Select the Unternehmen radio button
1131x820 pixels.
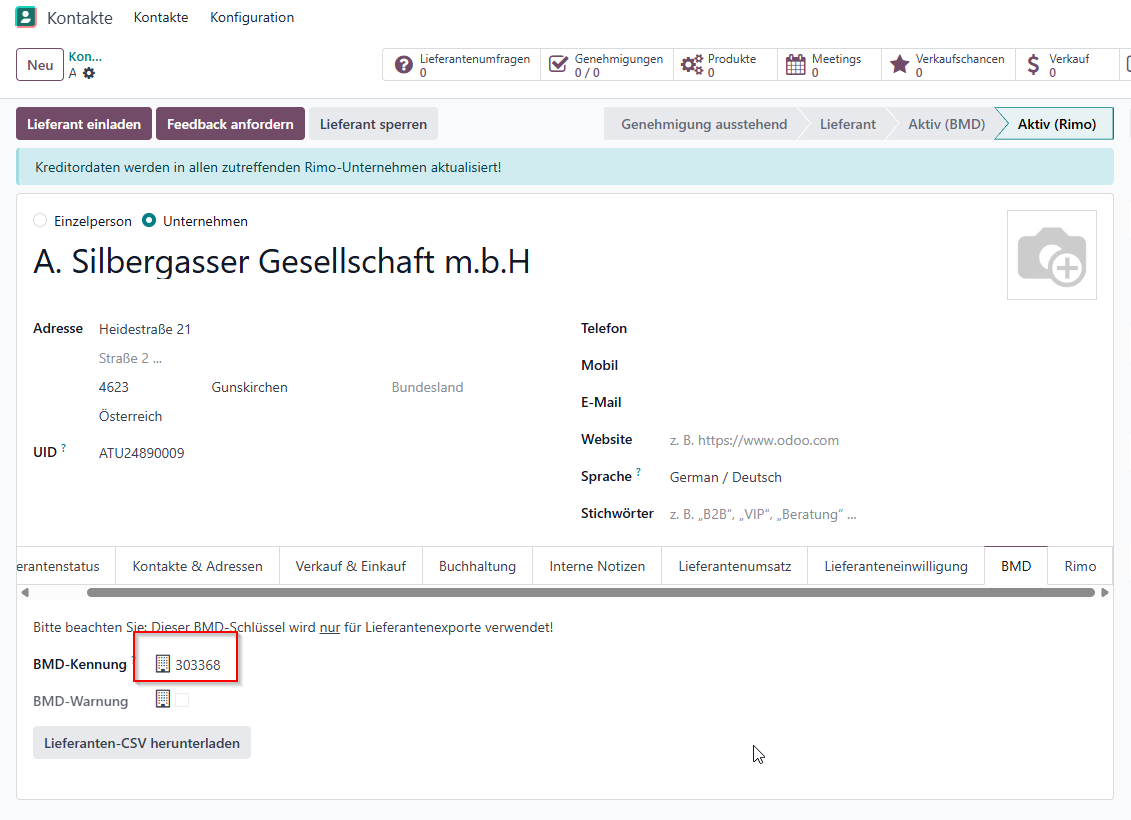149,221
